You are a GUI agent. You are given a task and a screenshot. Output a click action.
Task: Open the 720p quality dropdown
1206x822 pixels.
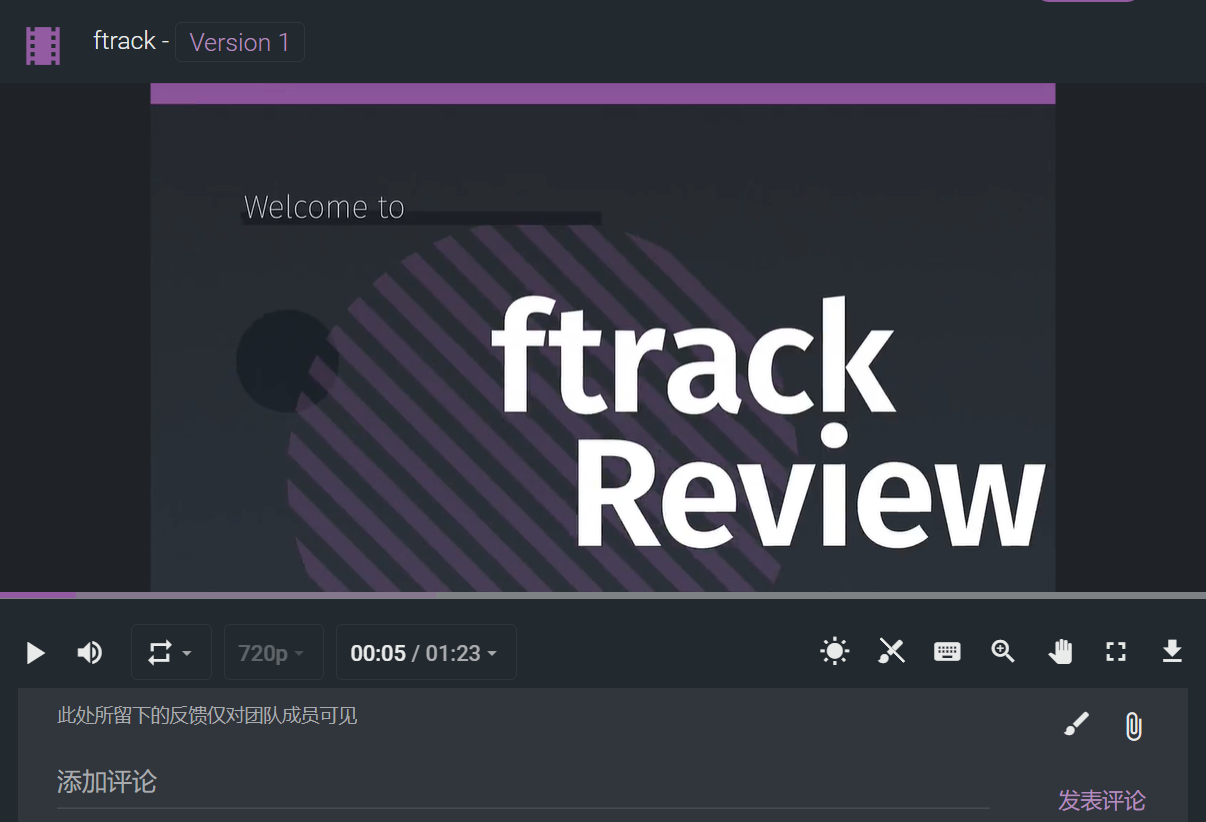[x=271, y=653]
